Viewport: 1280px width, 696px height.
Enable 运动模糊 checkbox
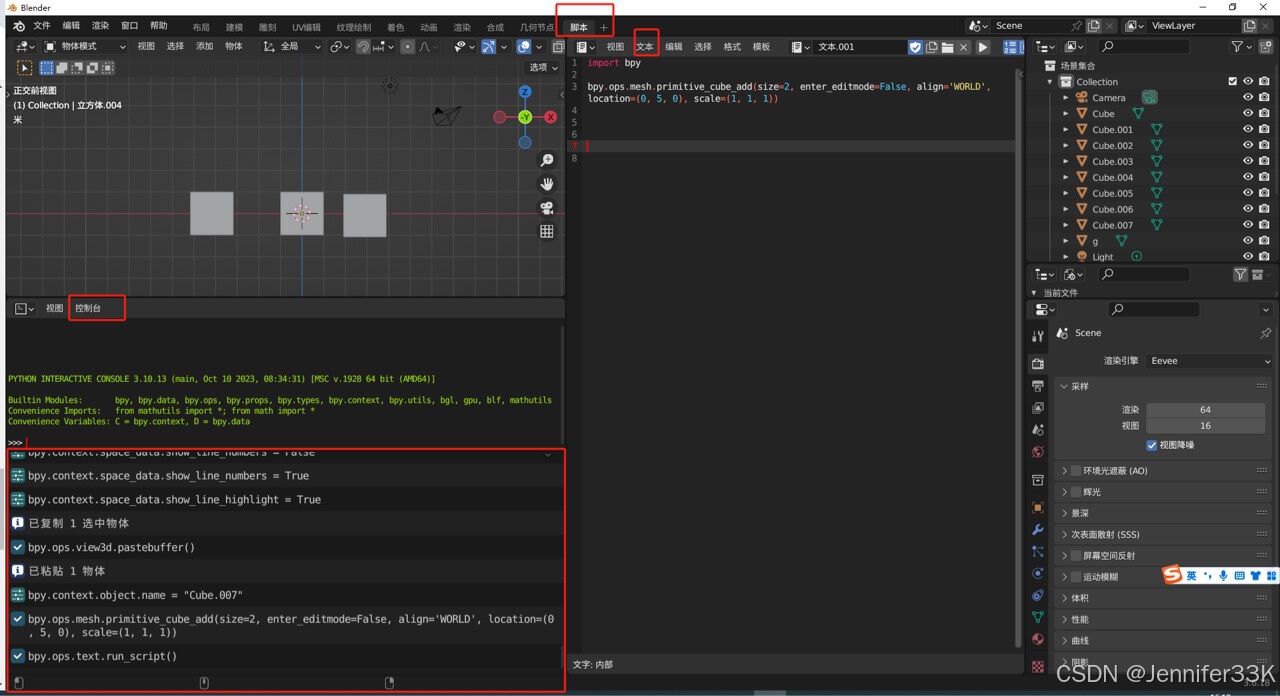coord(1076,577)
